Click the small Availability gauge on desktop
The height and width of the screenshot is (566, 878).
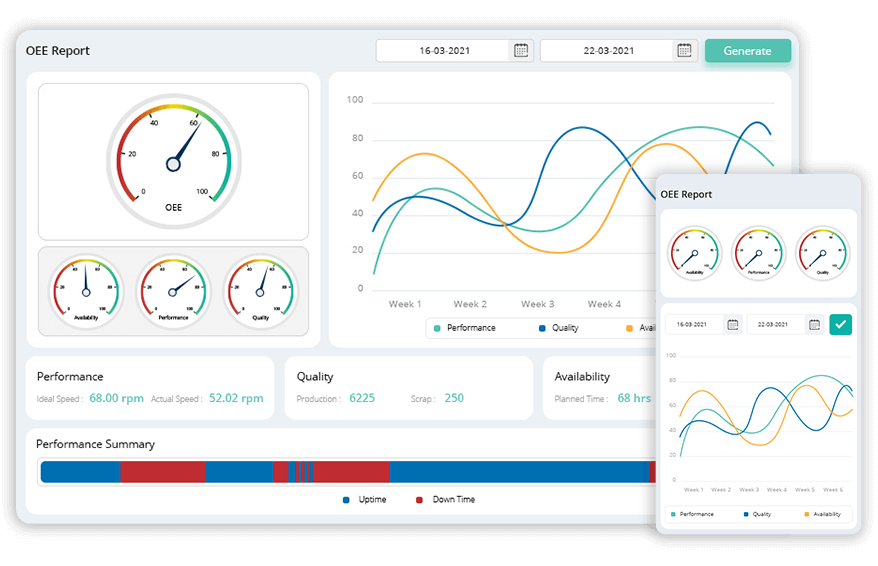[86, 289]
